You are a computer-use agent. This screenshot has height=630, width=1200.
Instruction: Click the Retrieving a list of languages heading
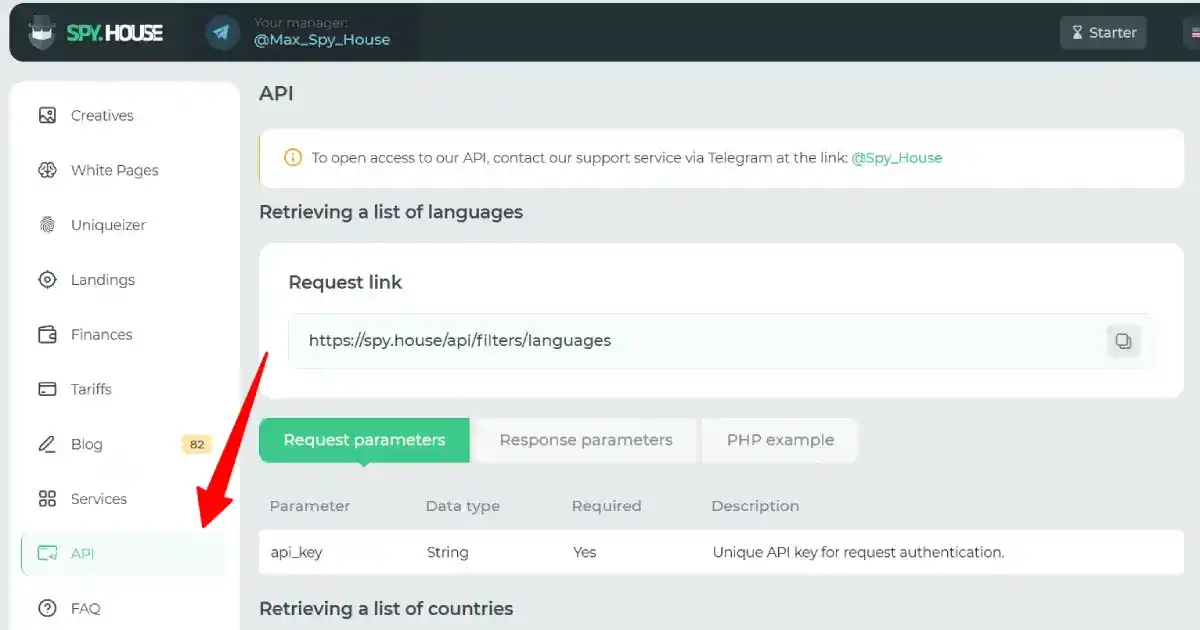tap(391, 212)
